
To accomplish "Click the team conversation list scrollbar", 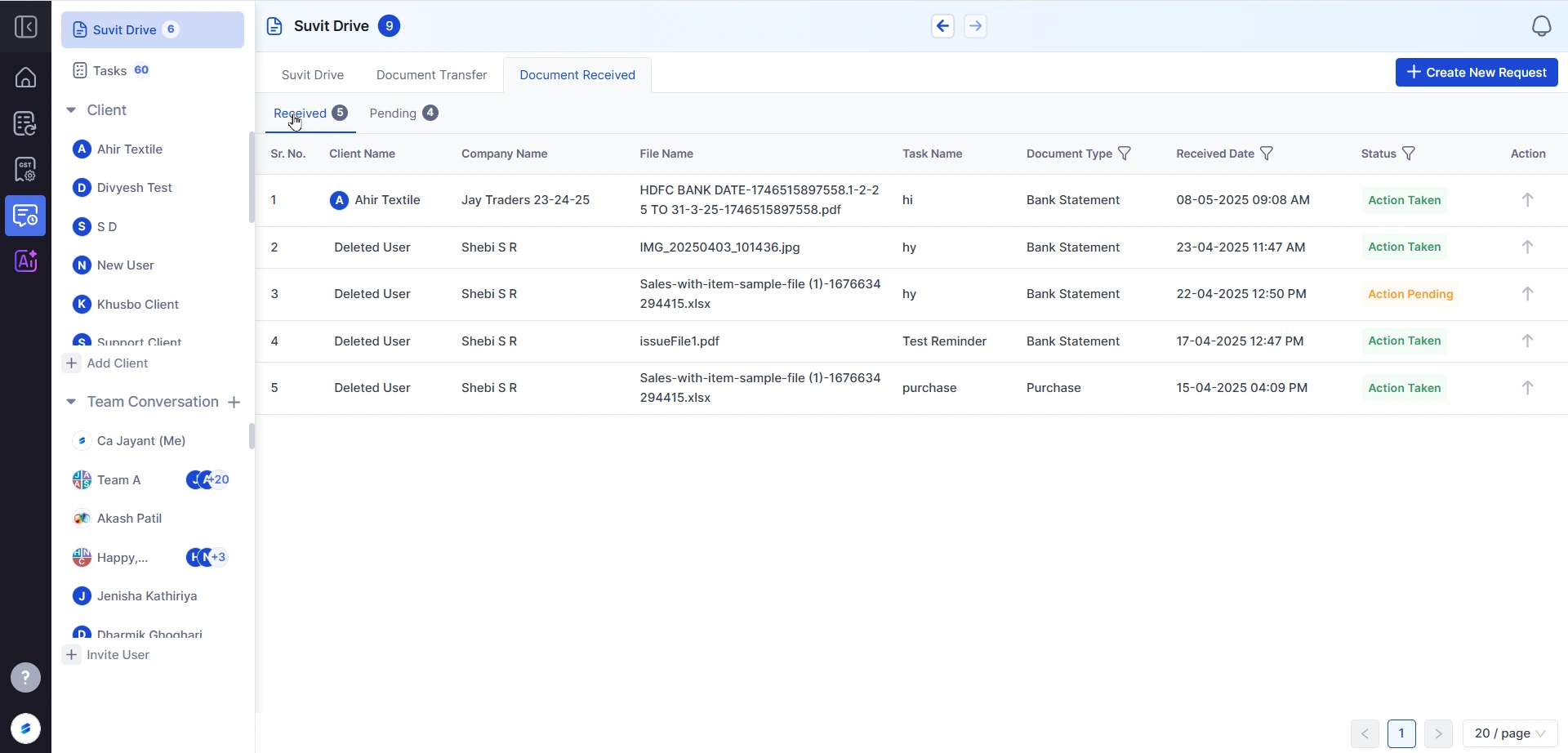I will pos(252,436).
